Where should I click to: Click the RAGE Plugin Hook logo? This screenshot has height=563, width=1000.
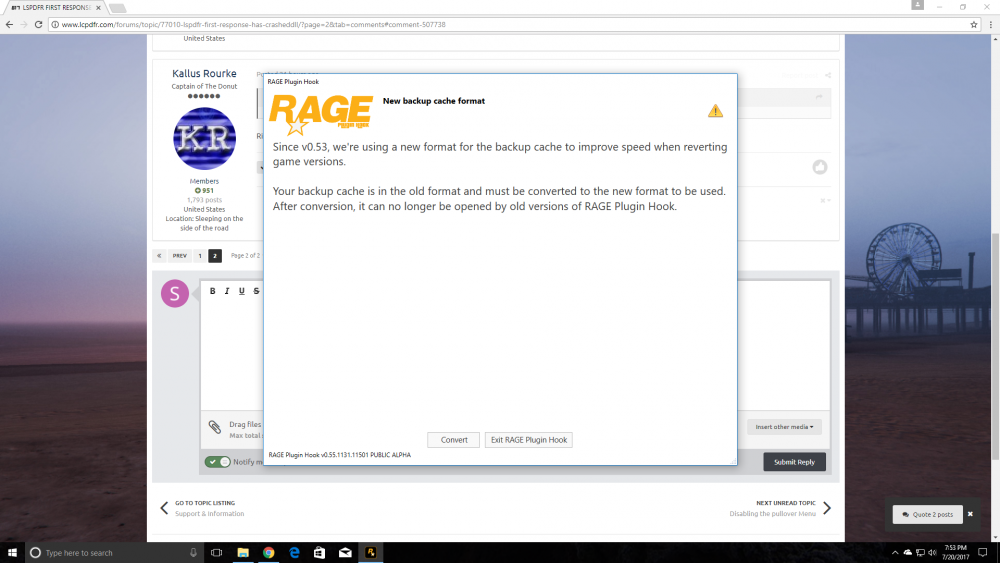[x=321, y=113]
